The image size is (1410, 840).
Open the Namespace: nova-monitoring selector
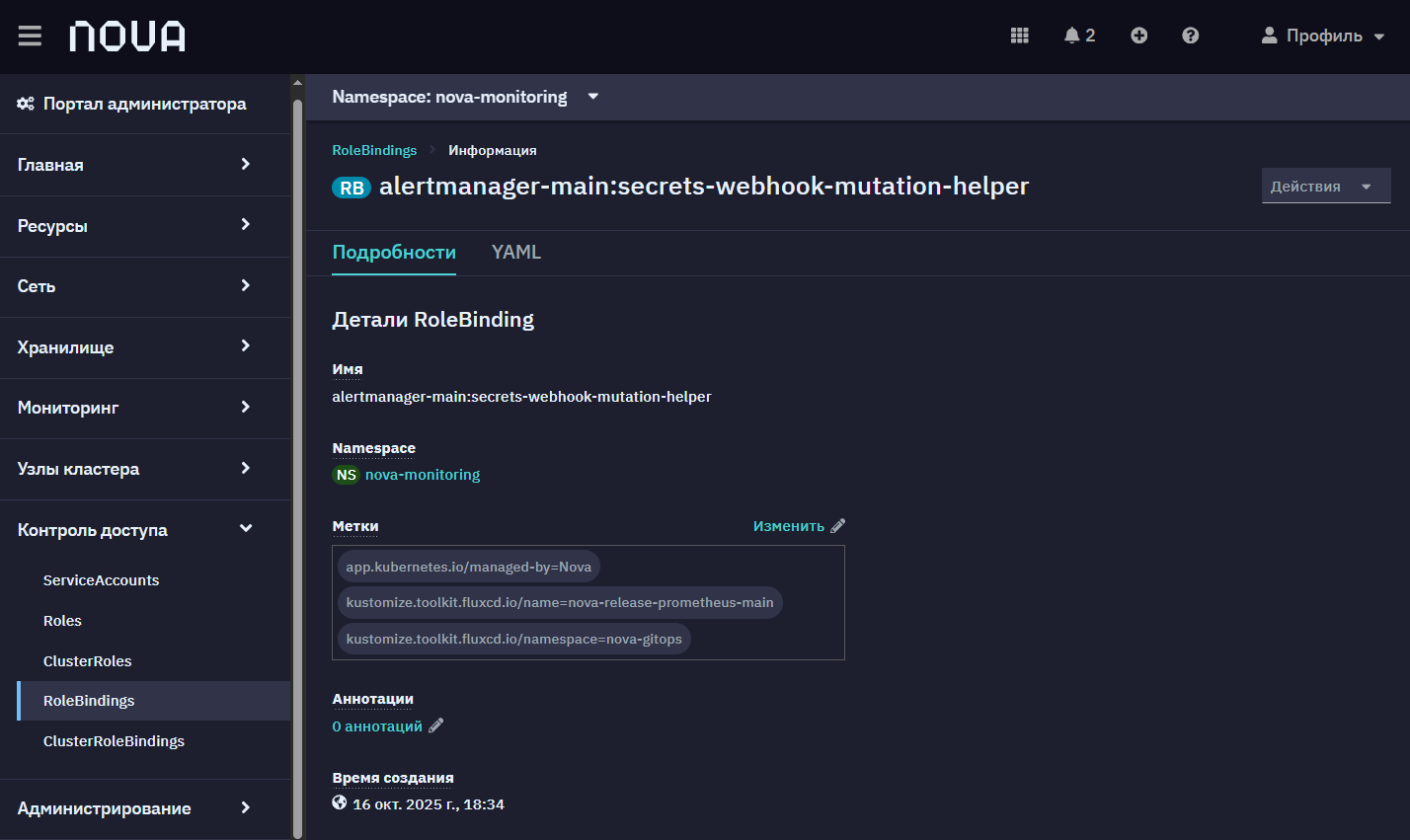click(x=466, y=97)
